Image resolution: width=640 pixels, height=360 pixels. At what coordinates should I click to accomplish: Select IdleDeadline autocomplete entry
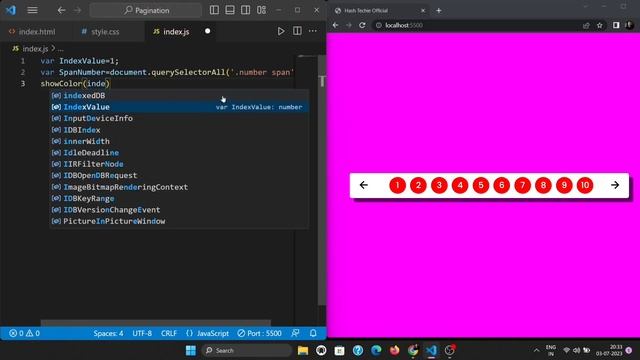(x=179, y=153)
